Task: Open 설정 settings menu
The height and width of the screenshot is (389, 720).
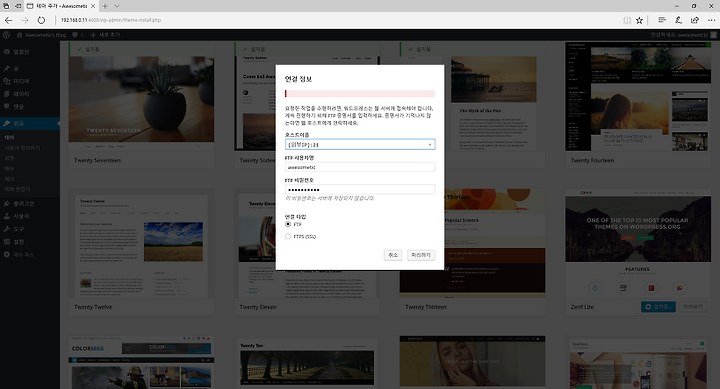Action: (30, 242)
